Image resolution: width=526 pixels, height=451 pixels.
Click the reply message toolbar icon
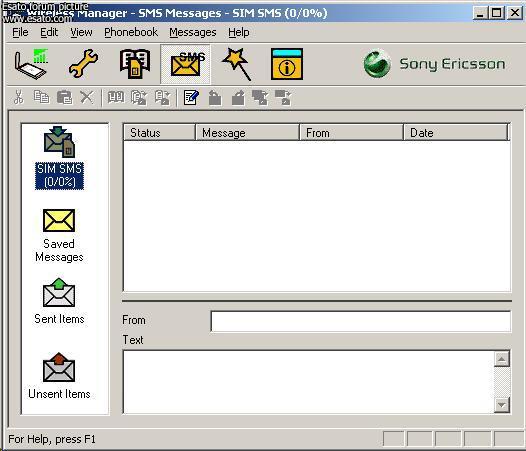click(x=215, y=98)
